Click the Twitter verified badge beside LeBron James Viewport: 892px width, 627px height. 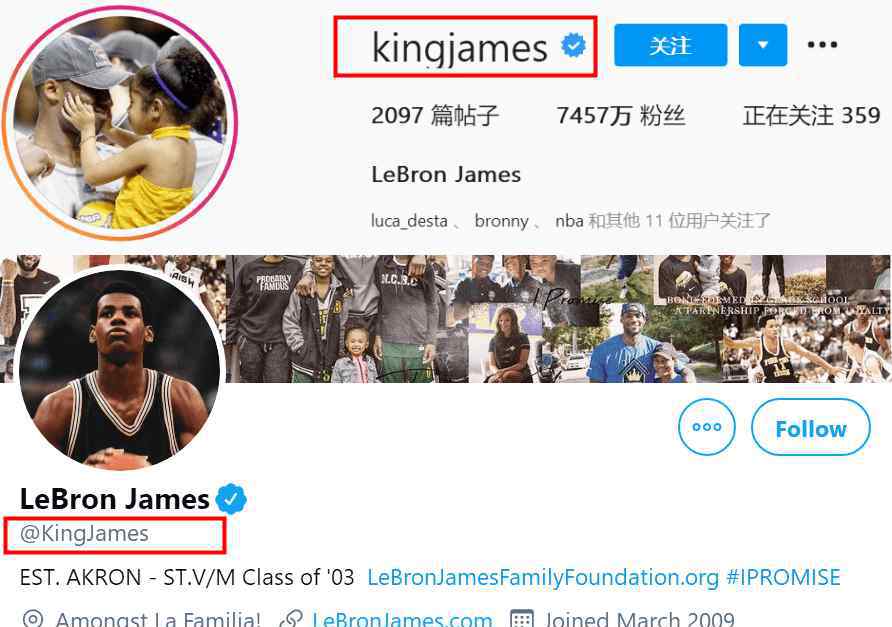(230, 499)
